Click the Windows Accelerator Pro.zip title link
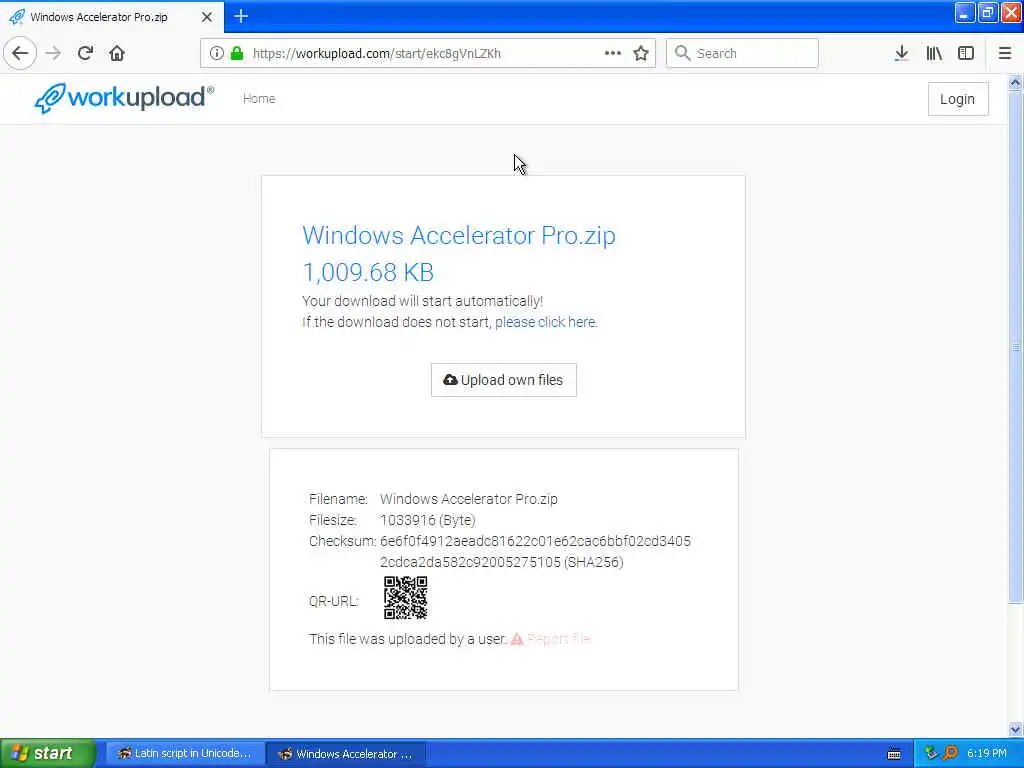The image size is (1024, 768). coord(458,235)
